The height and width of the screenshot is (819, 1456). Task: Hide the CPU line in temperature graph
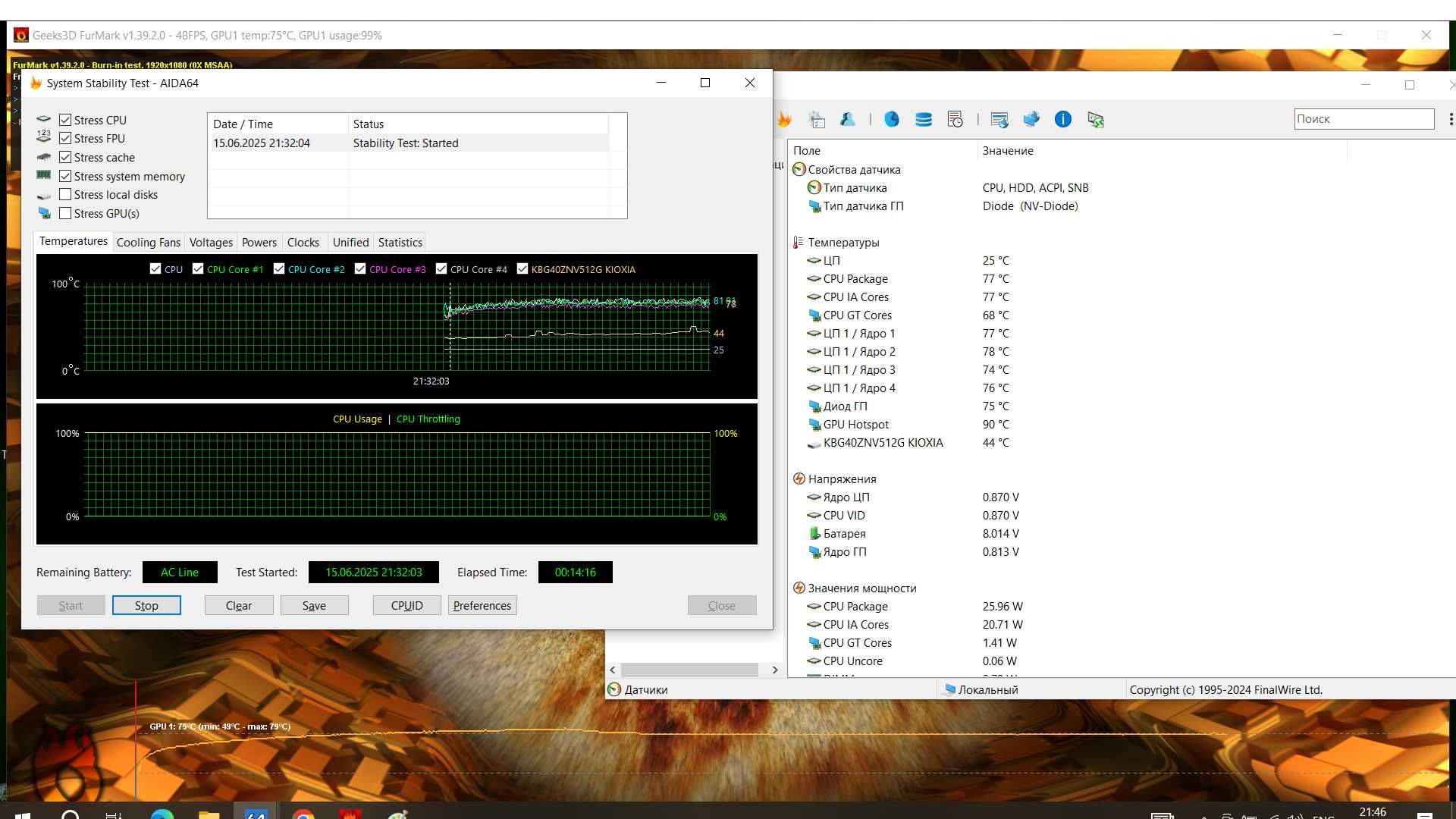pos(155,268)
